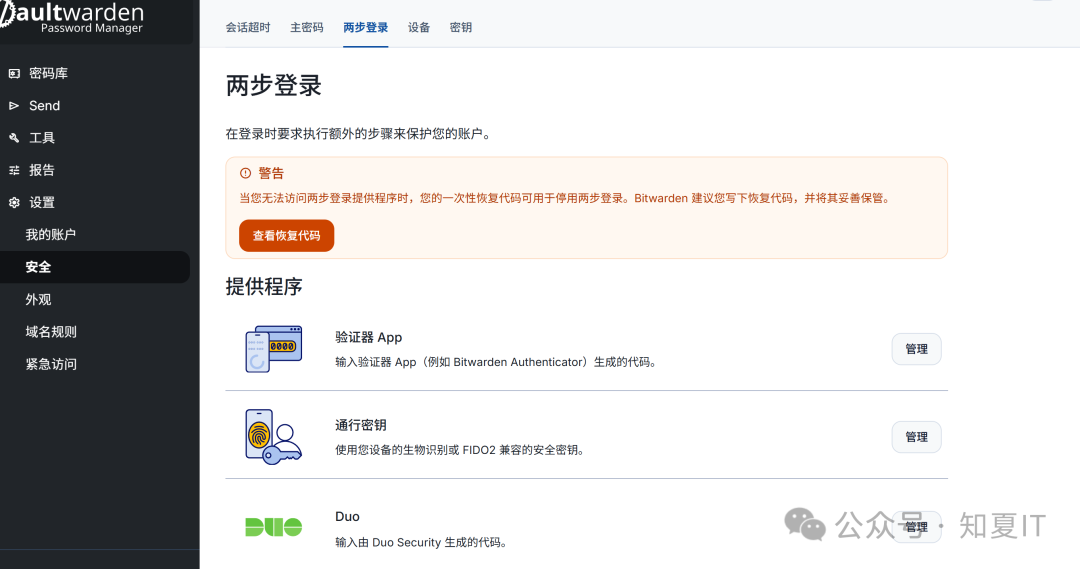Switch to the 主密码 tab
The height and width of the screenshot is (569, 1080).
(x=307, y=28)
